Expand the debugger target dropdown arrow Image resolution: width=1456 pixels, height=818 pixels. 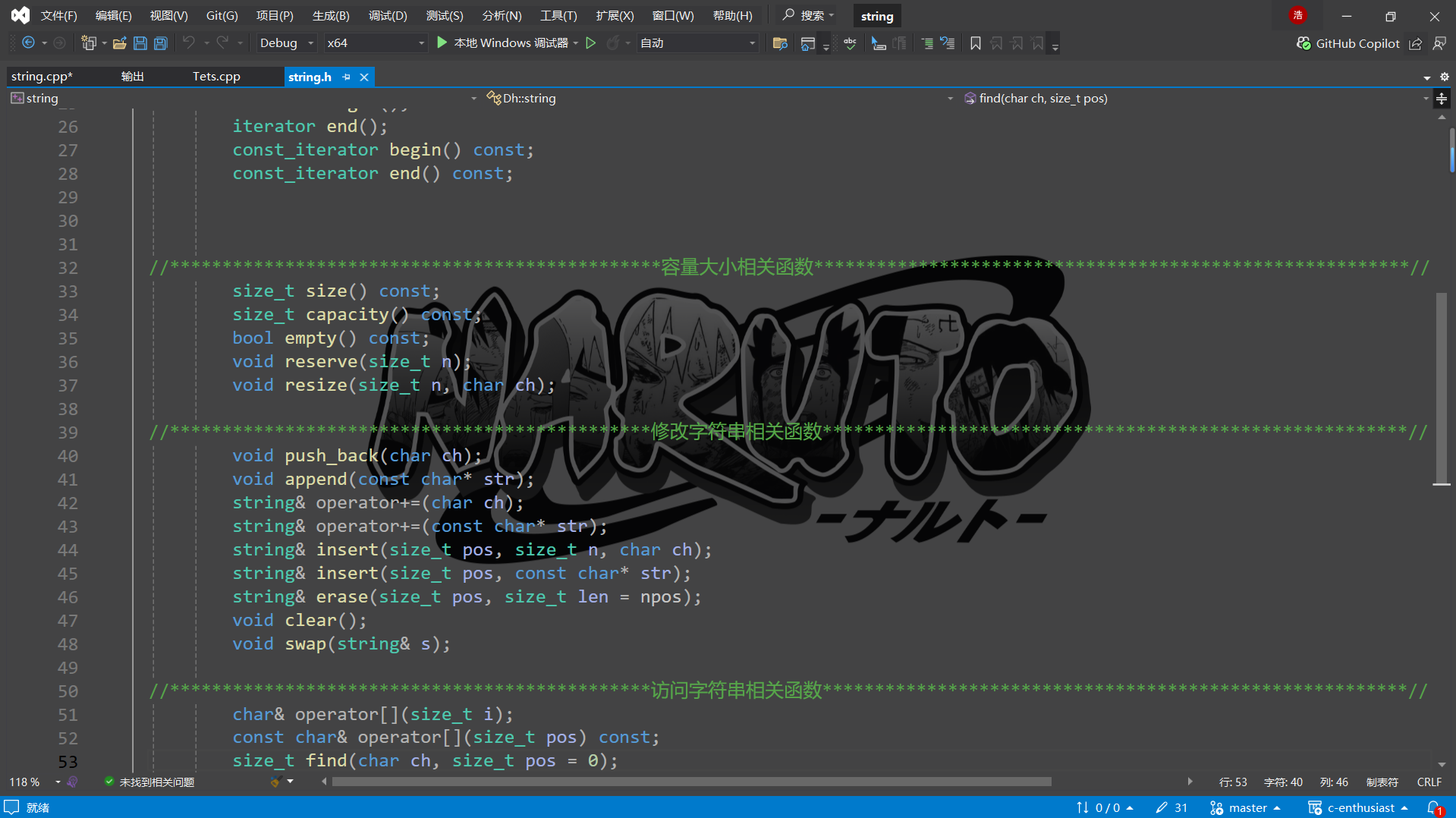click(x=576, y=43)
